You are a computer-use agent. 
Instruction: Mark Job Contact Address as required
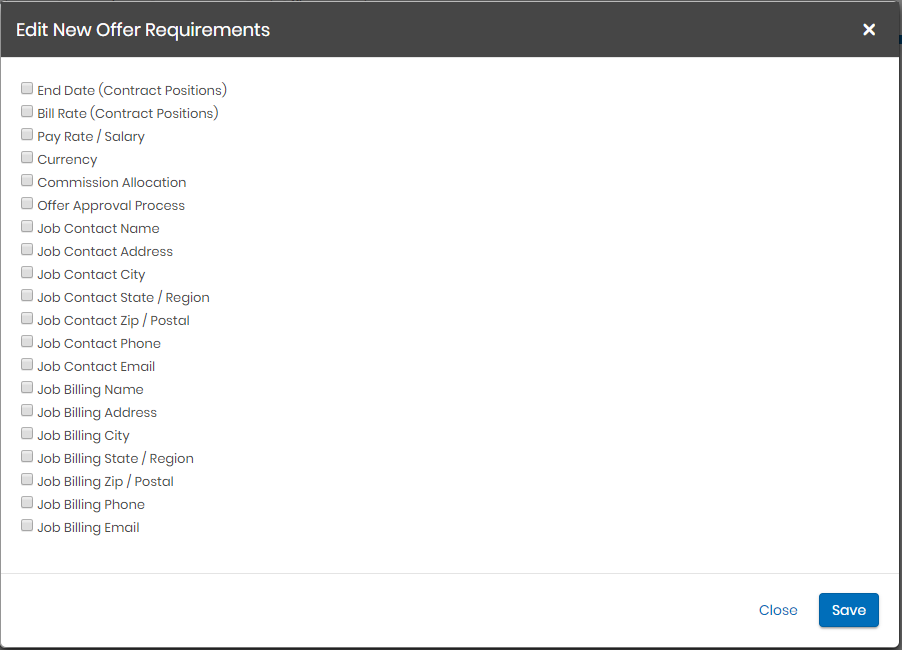coord(27,250)
